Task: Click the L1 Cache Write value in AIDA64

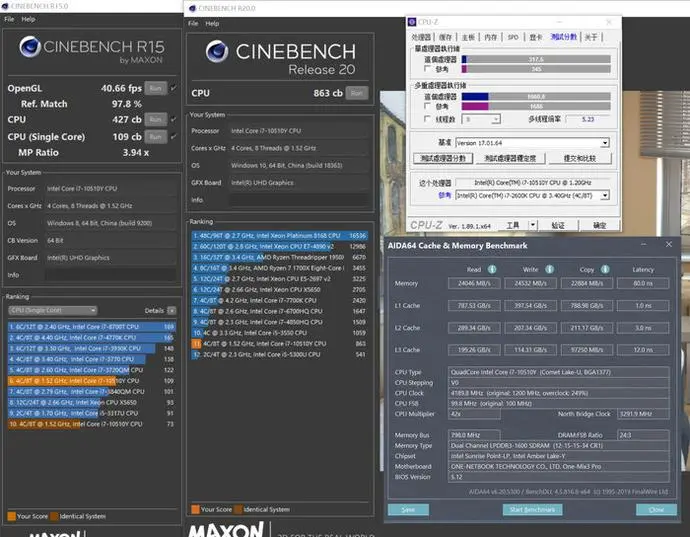Action: tap(530, 305)
